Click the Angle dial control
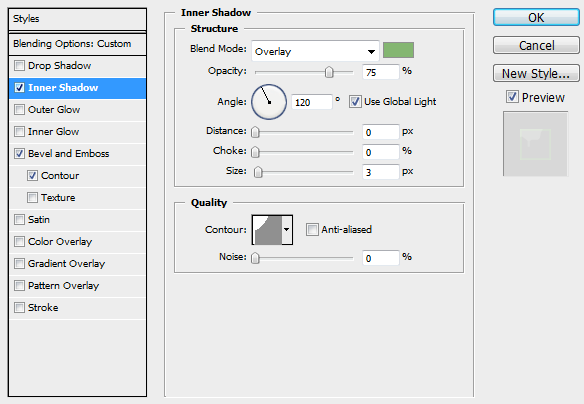584x404 pixels. [269, 102]
